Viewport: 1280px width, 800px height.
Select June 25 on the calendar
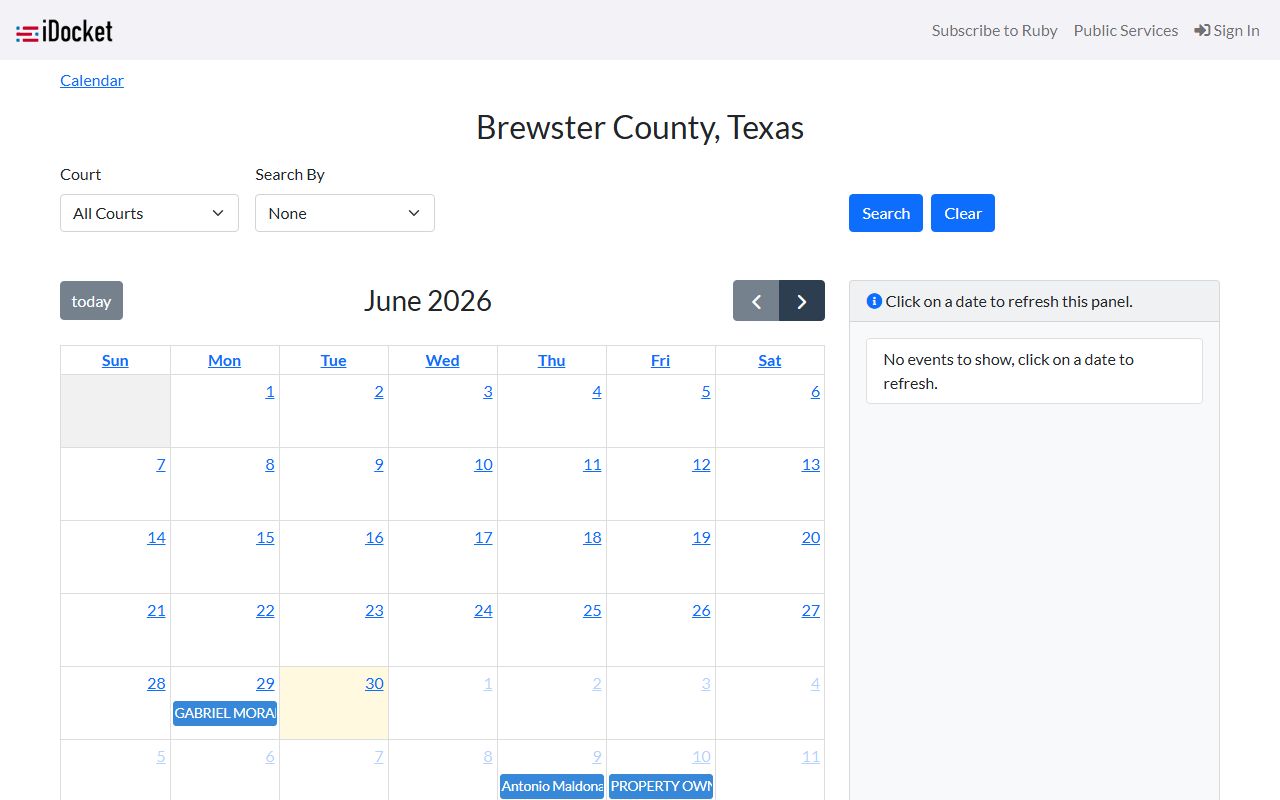[x=592, y=610]
